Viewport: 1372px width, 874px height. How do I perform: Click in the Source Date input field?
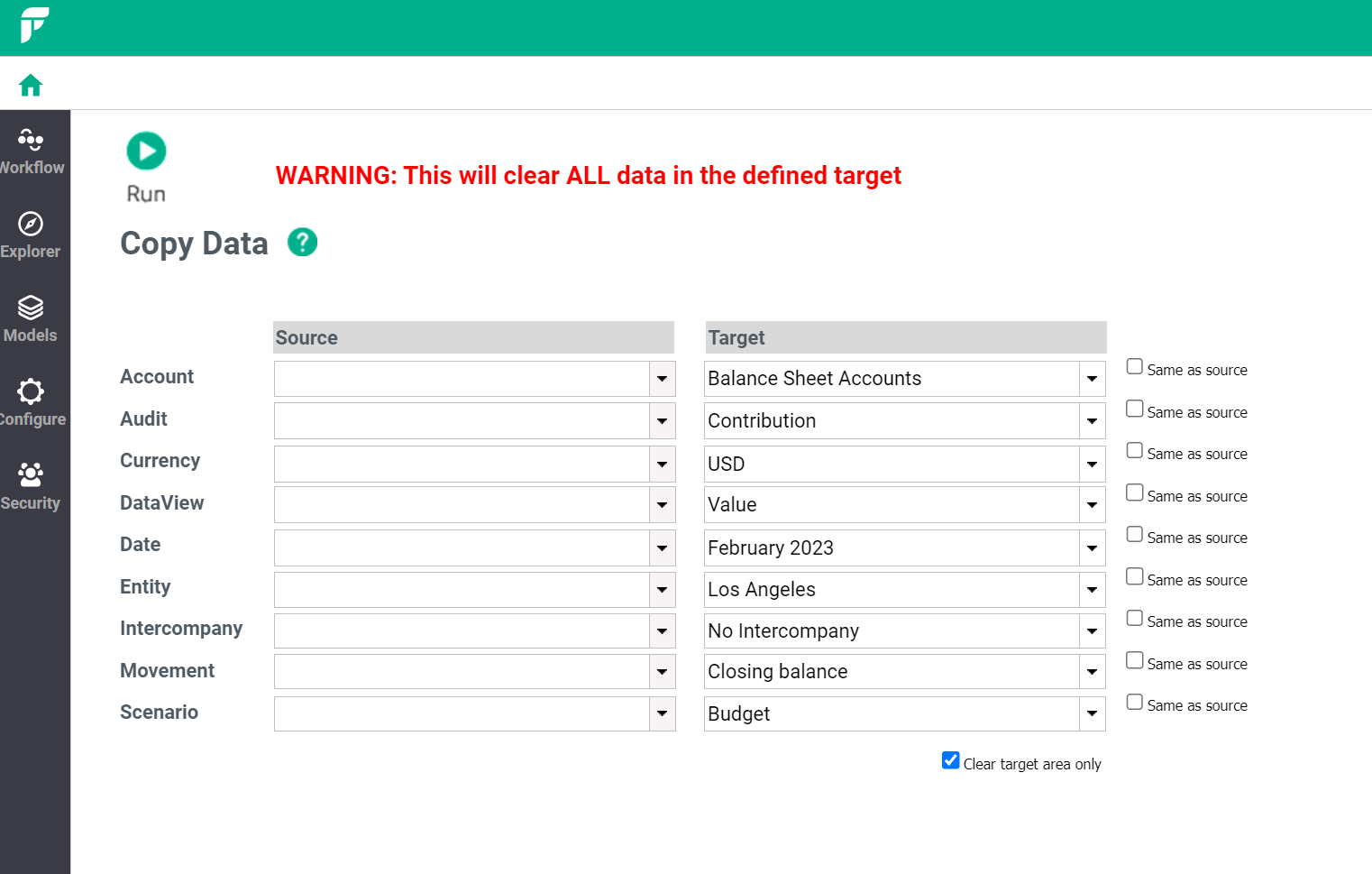(x=462, y=547)
